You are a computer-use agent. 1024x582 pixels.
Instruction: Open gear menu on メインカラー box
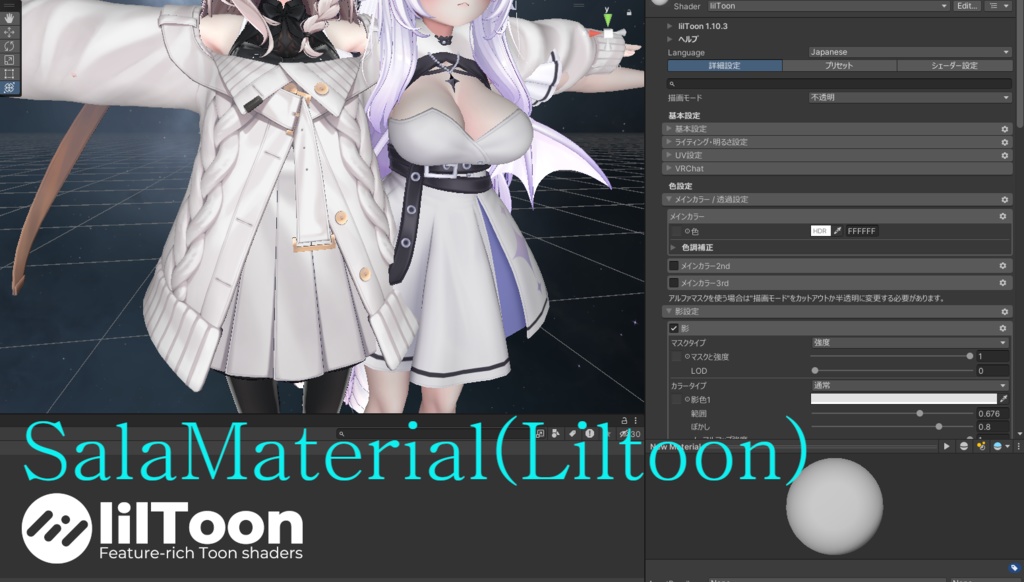pos(1002,216)
